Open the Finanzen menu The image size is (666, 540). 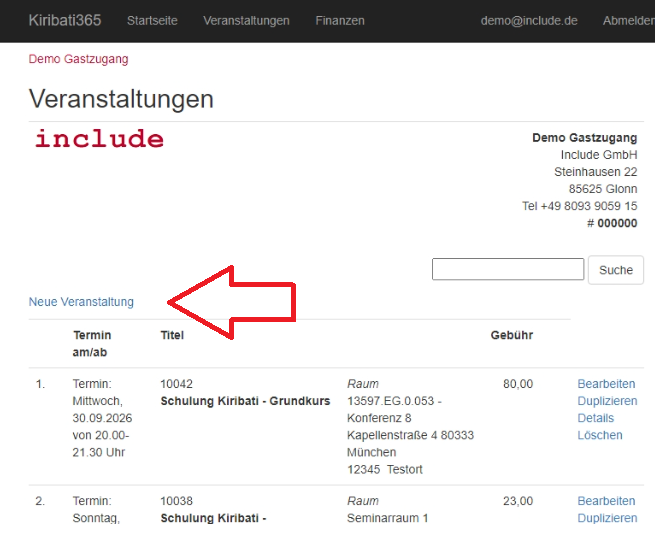point(340,20)
